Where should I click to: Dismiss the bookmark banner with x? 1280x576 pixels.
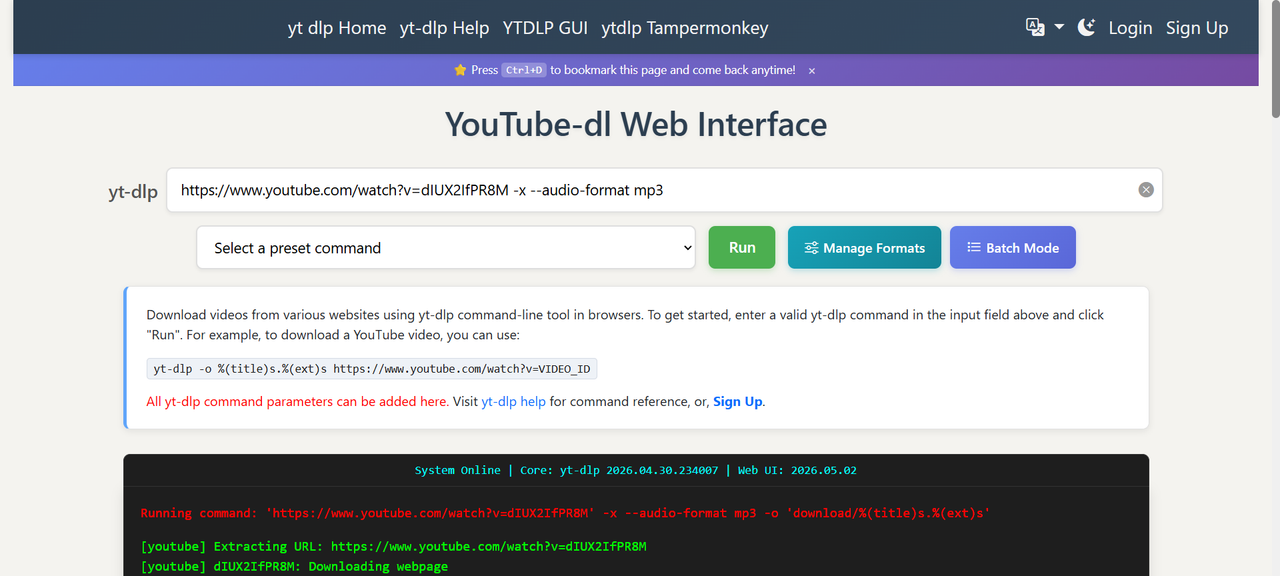point(812,71)
